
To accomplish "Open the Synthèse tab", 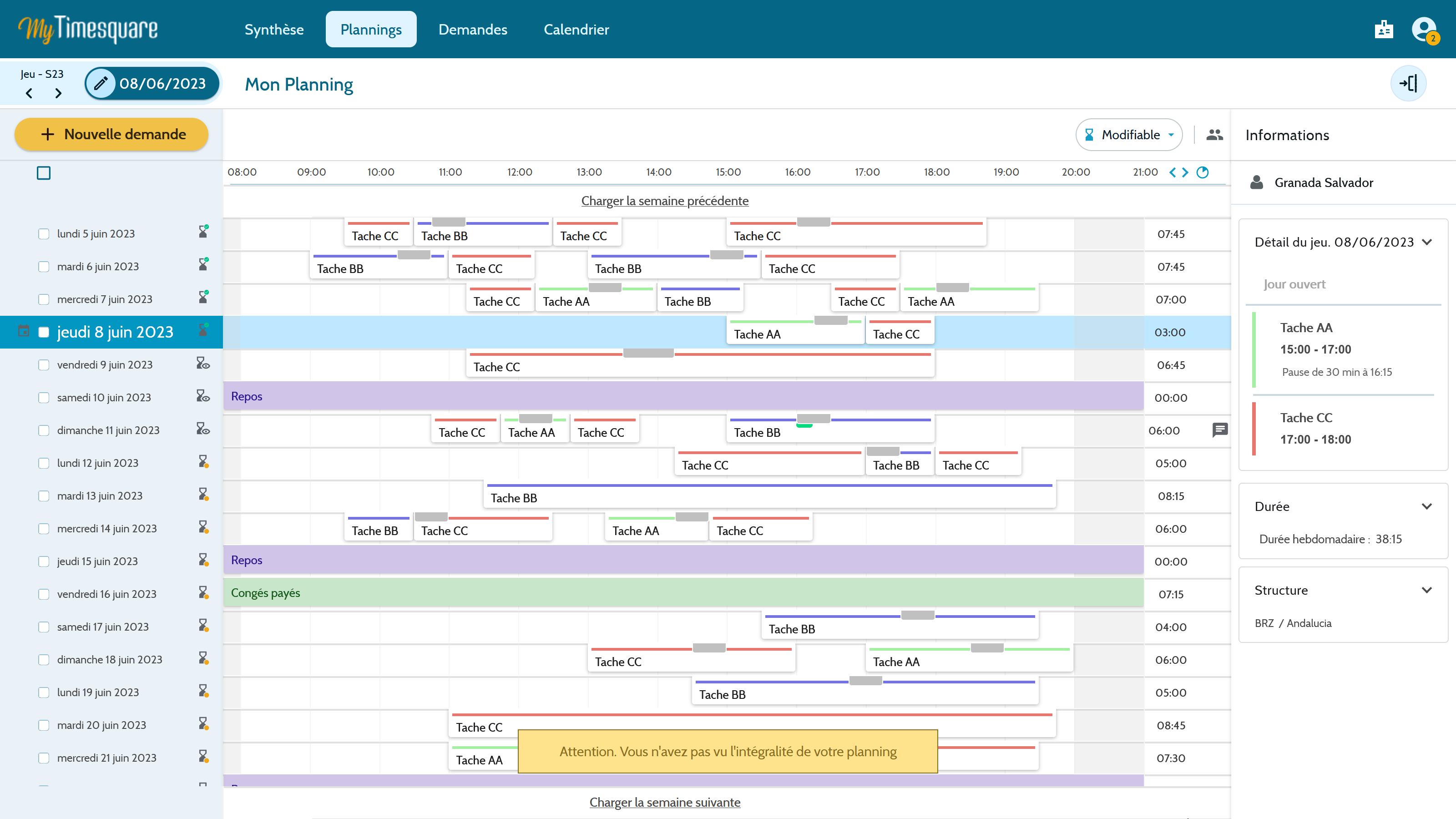I will tap(274, 30).
